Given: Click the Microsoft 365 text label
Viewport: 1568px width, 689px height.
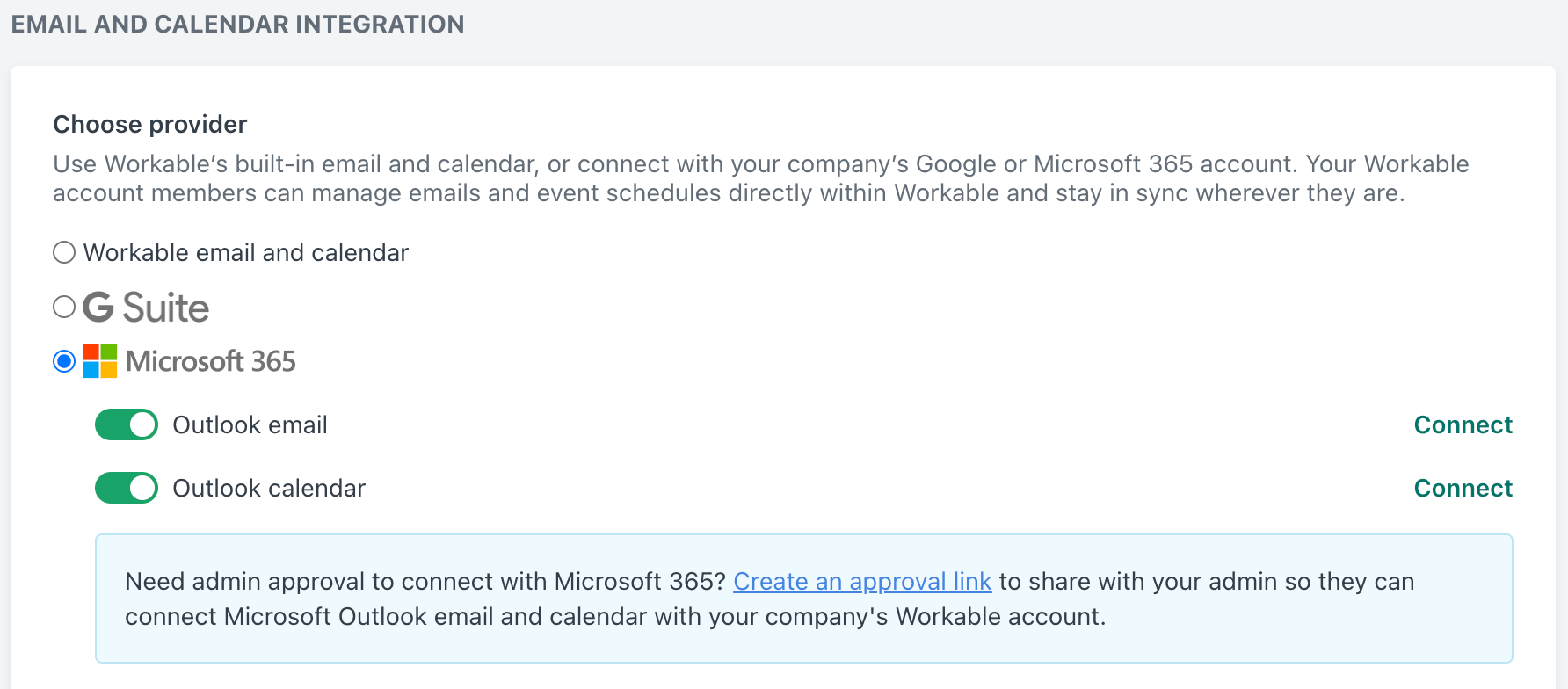Looking at the screenshot, I should [x=211, y=361].
